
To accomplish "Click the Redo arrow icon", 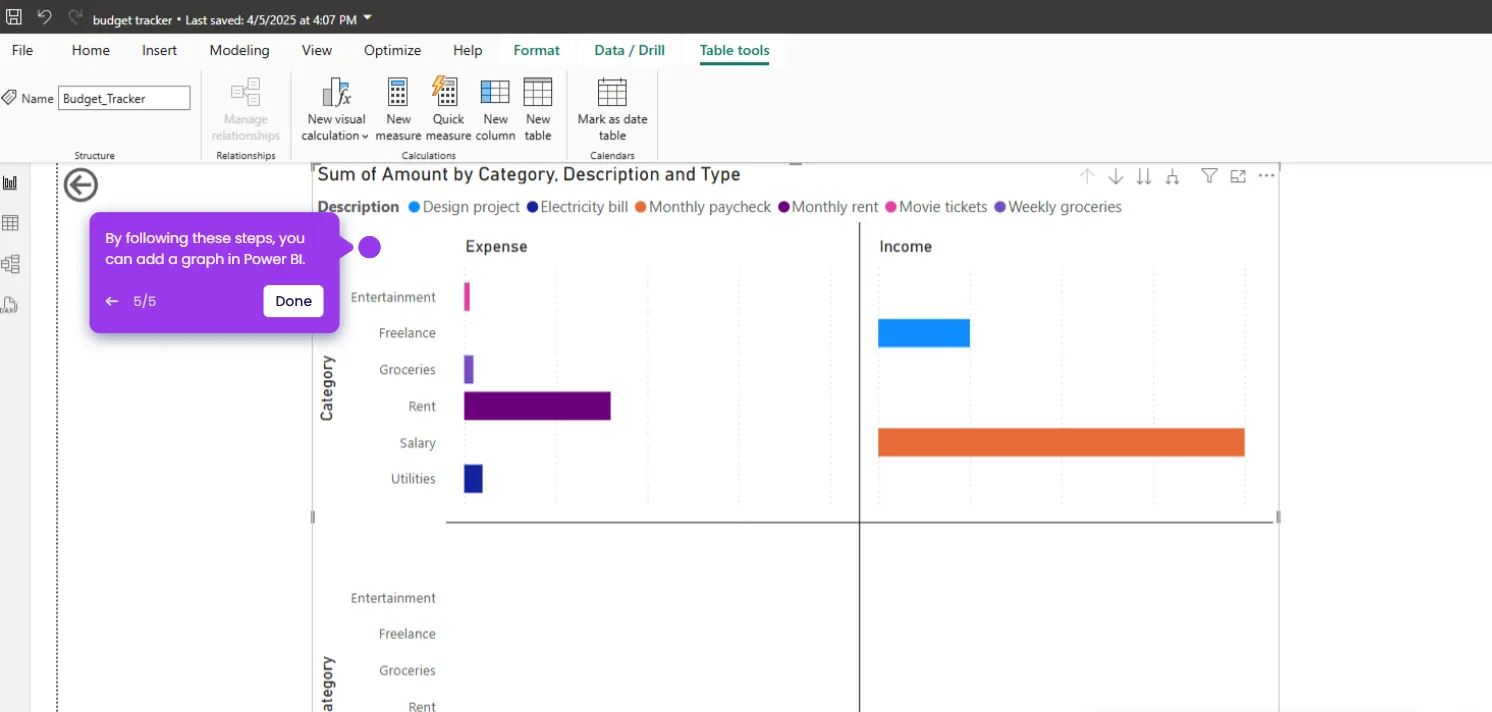I will coord(75,17).
